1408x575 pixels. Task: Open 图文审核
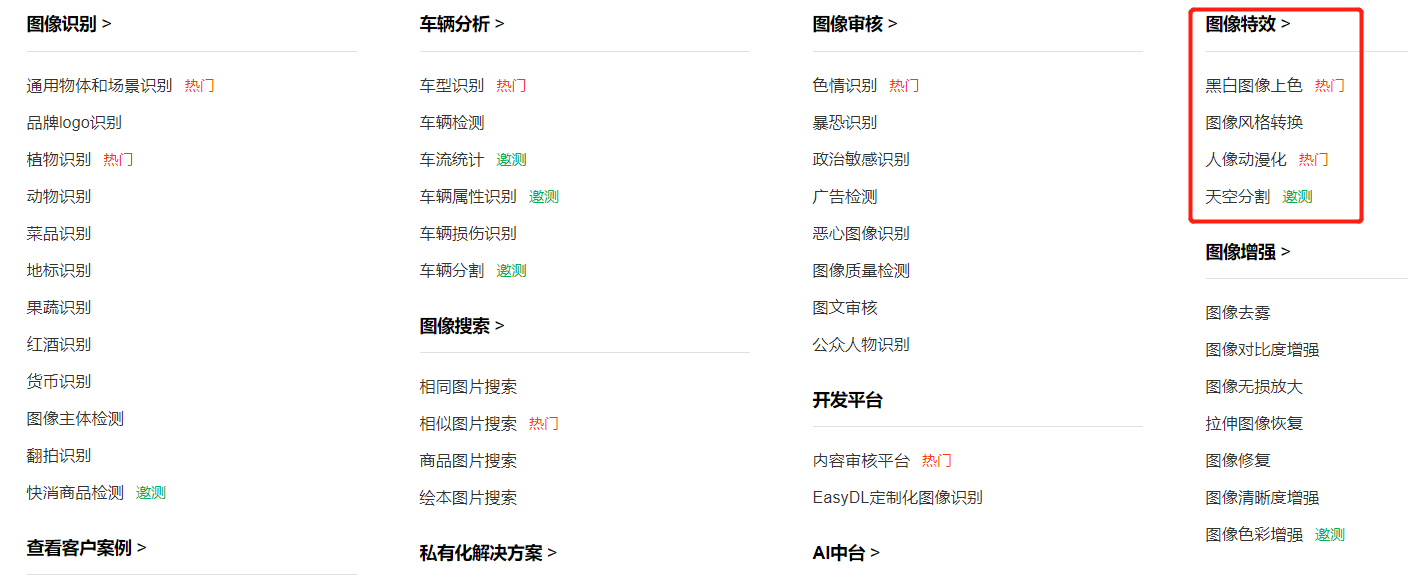point(845,308)
